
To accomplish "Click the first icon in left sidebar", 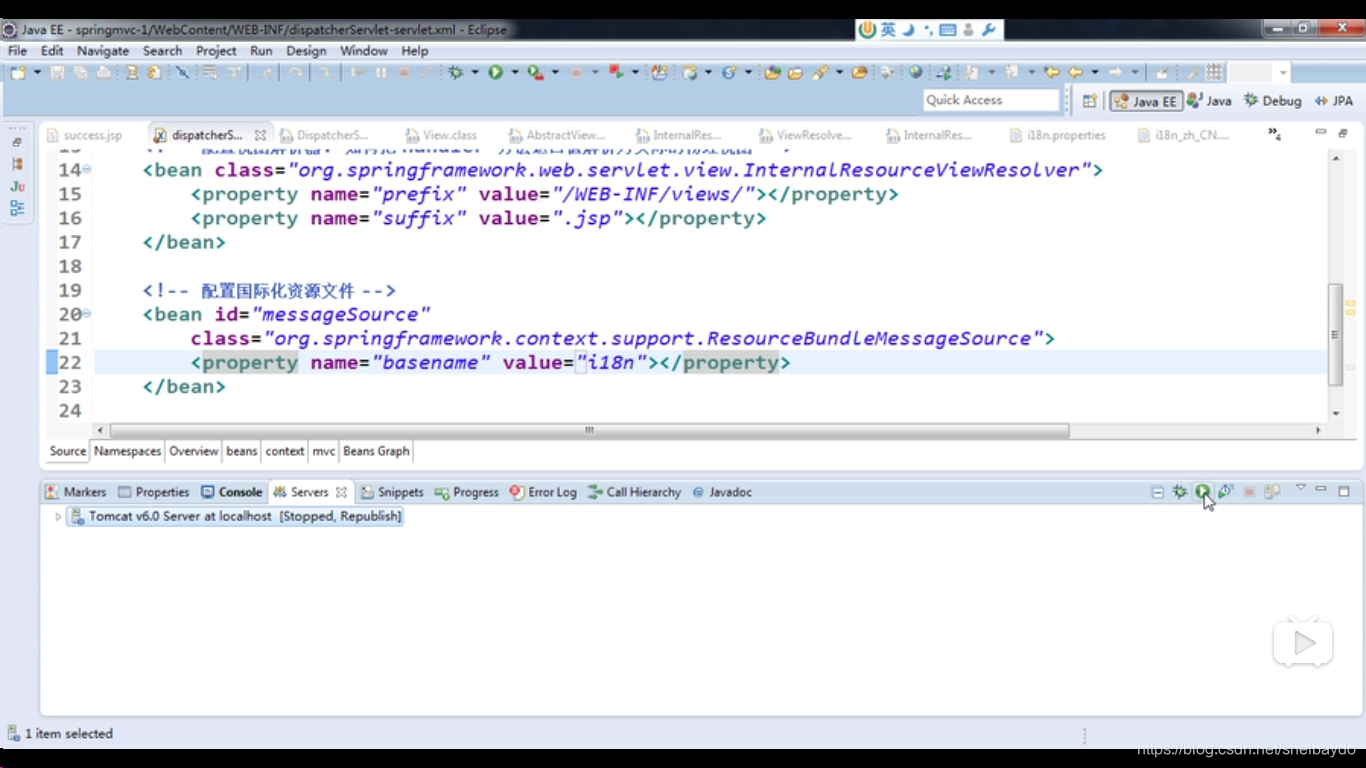I will click(x=17, y=142).
